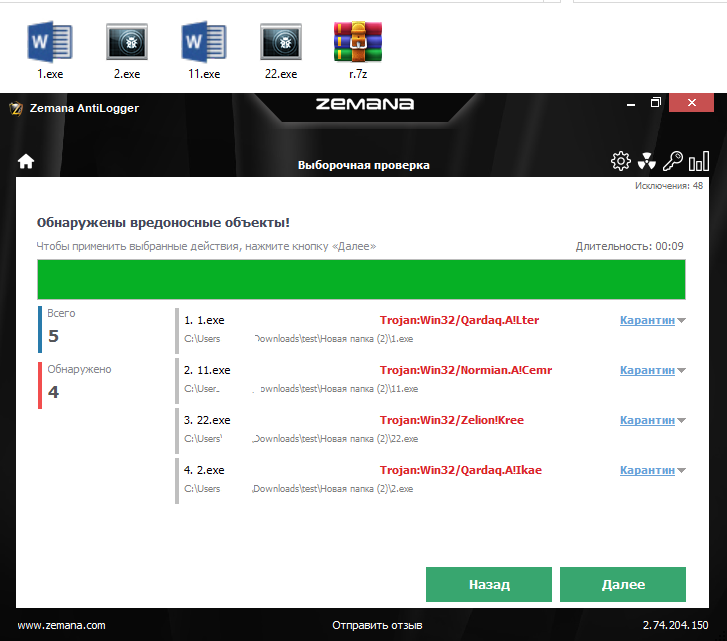
Task: Click the Карантин link for 1.exe
Action: pos(647,320)
